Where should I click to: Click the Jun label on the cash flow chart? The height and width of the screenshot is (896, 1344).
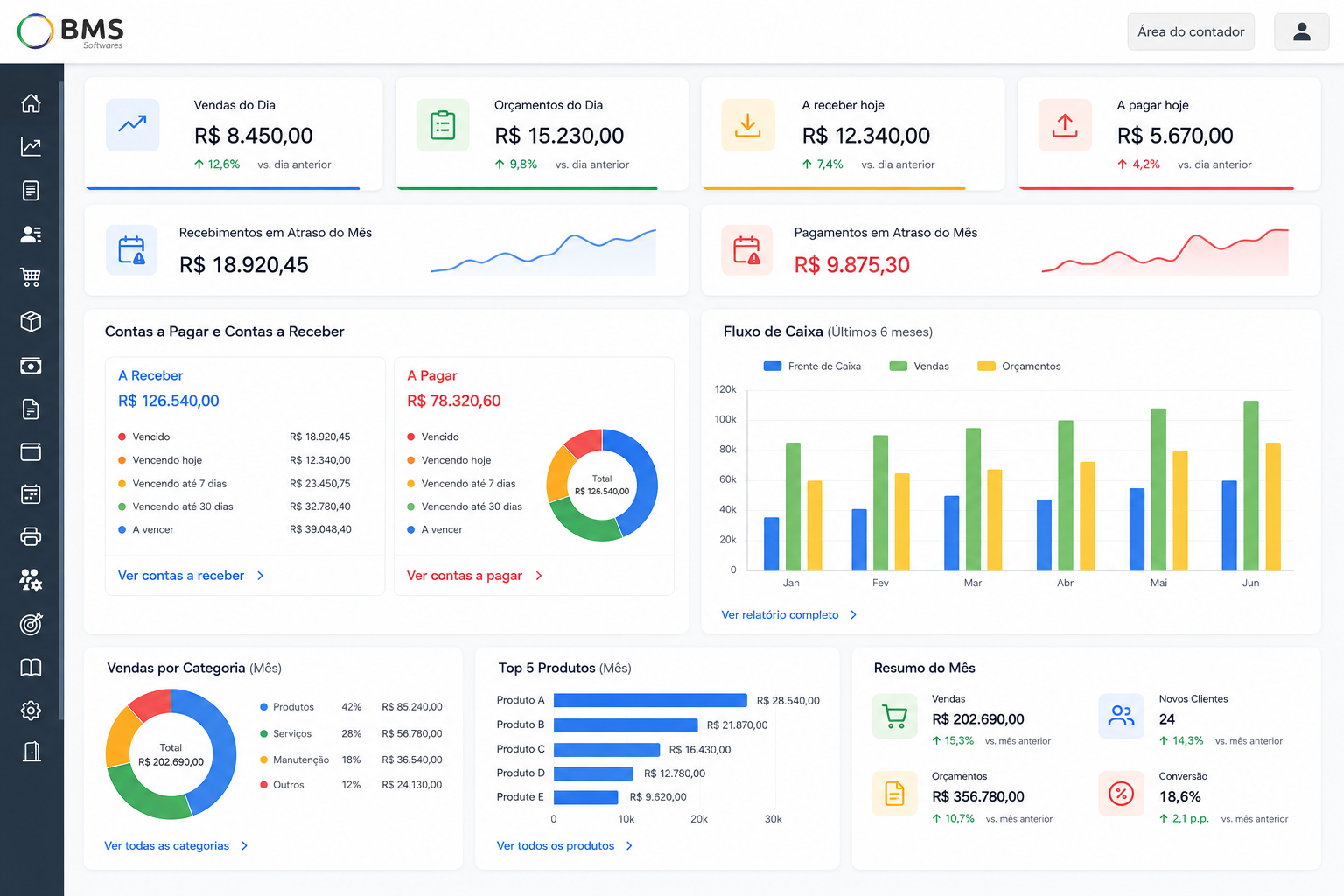click(x=1251, y=584)
